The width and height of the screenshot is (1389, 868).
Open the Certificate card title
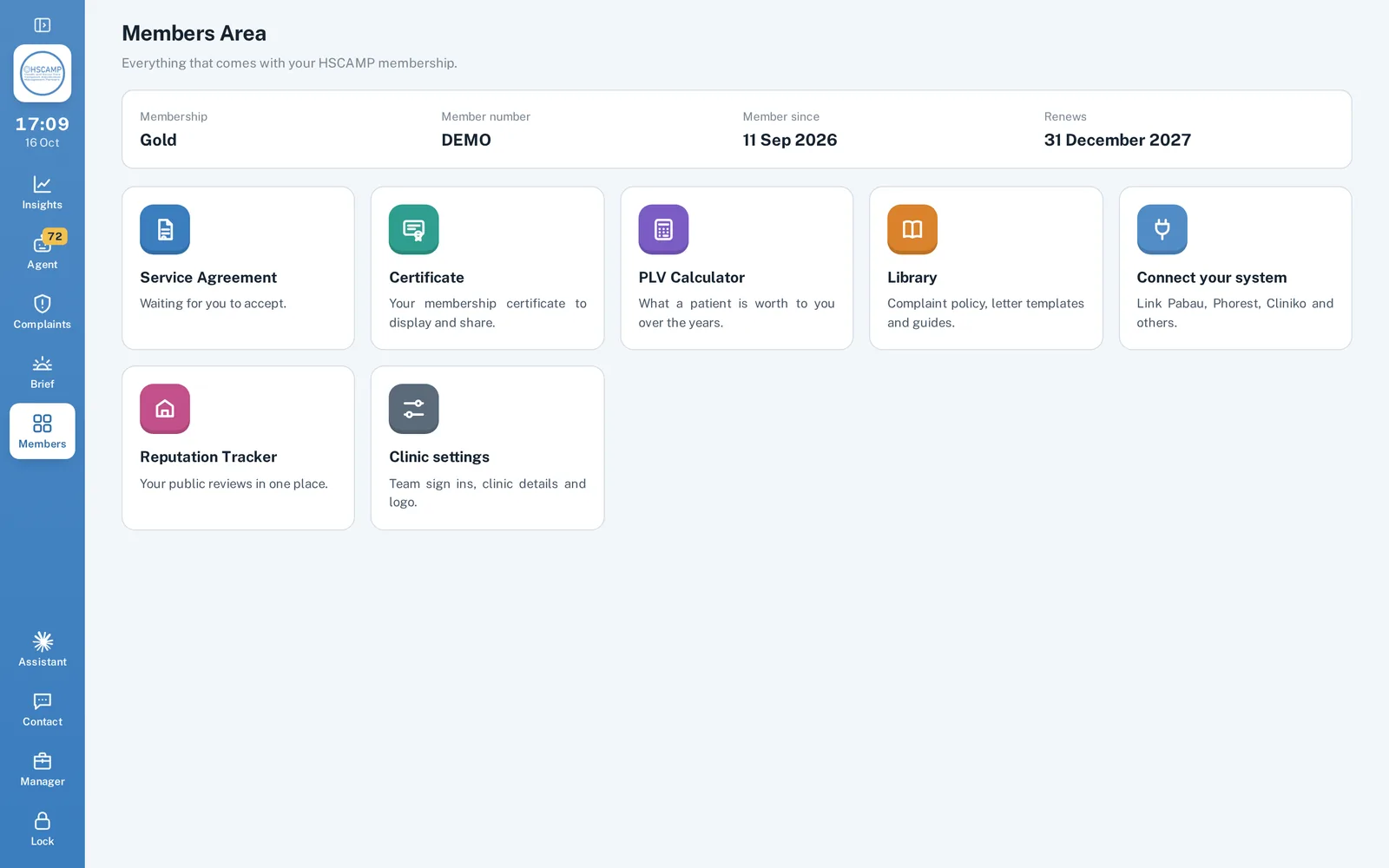(x=426, y=278)
